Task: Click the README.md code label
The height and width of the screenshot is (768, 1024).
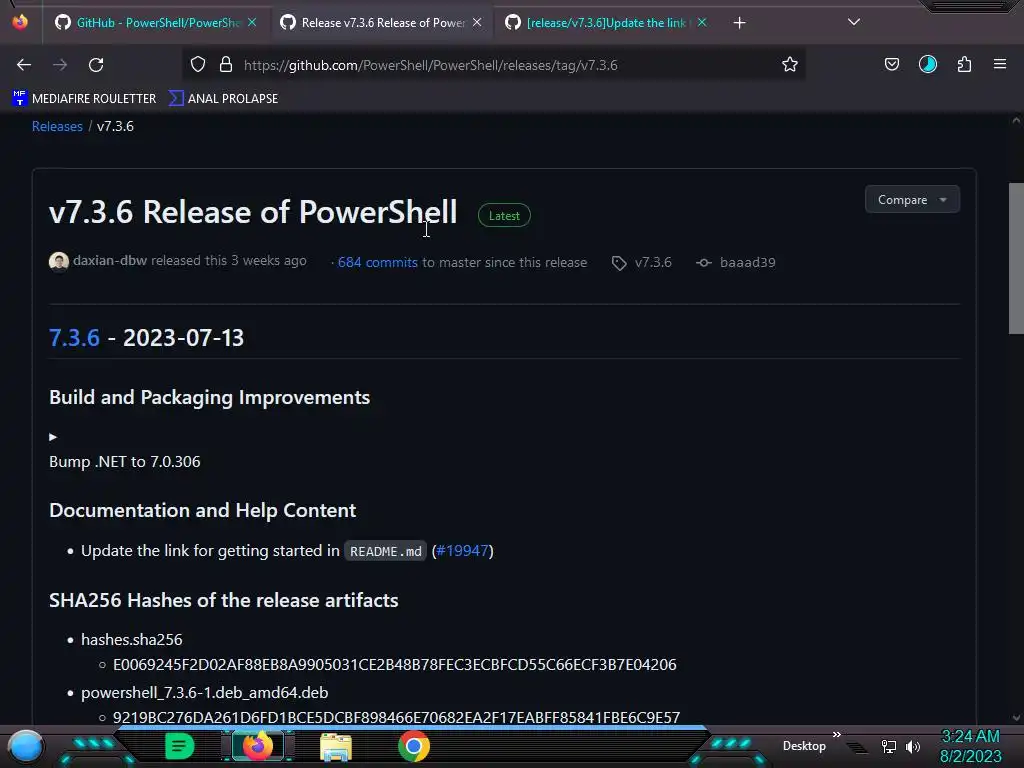Action: (x=385, y=551)
